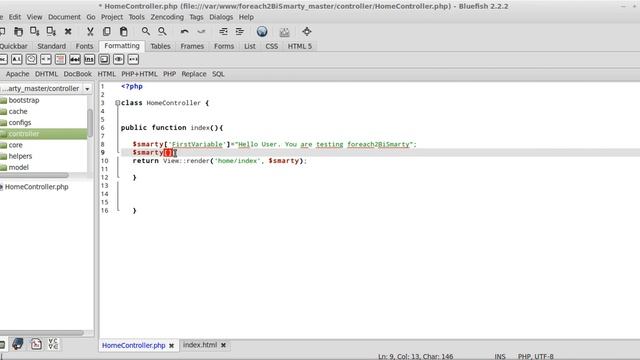Open the Tags menu
This screenshot has width=640, height=360.
point(196,17)
